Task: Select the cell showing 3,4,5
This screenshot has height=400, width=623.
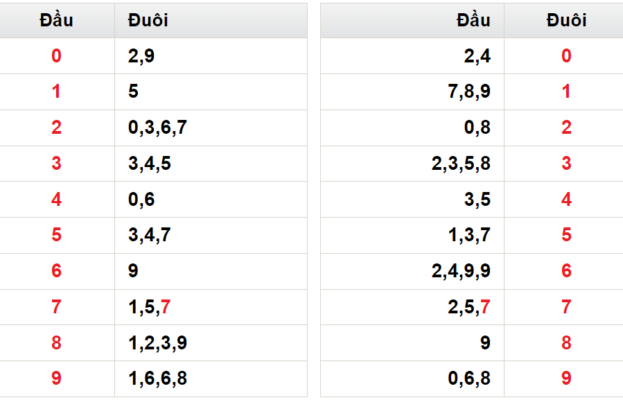Action: click(211, 163)
